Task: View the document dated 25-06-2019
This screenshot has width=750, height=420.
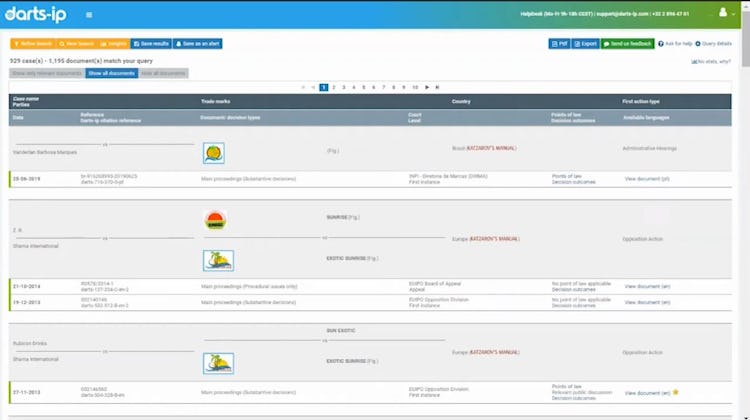Action: 647,179
